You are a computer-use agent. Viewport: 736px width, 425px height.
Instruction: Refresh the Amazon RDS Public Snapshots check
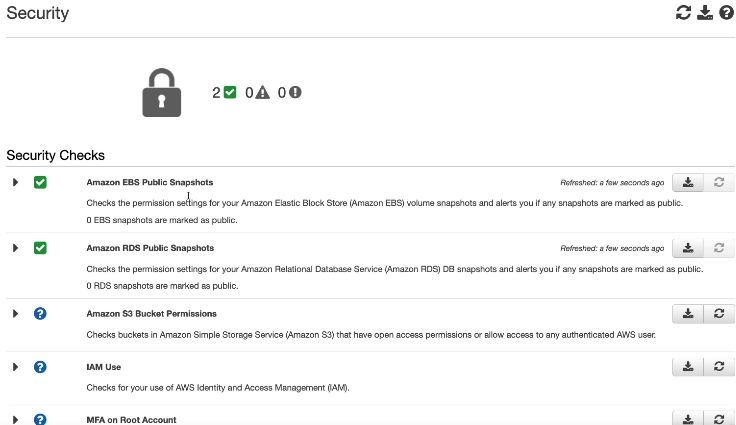(x=719, y=248)
